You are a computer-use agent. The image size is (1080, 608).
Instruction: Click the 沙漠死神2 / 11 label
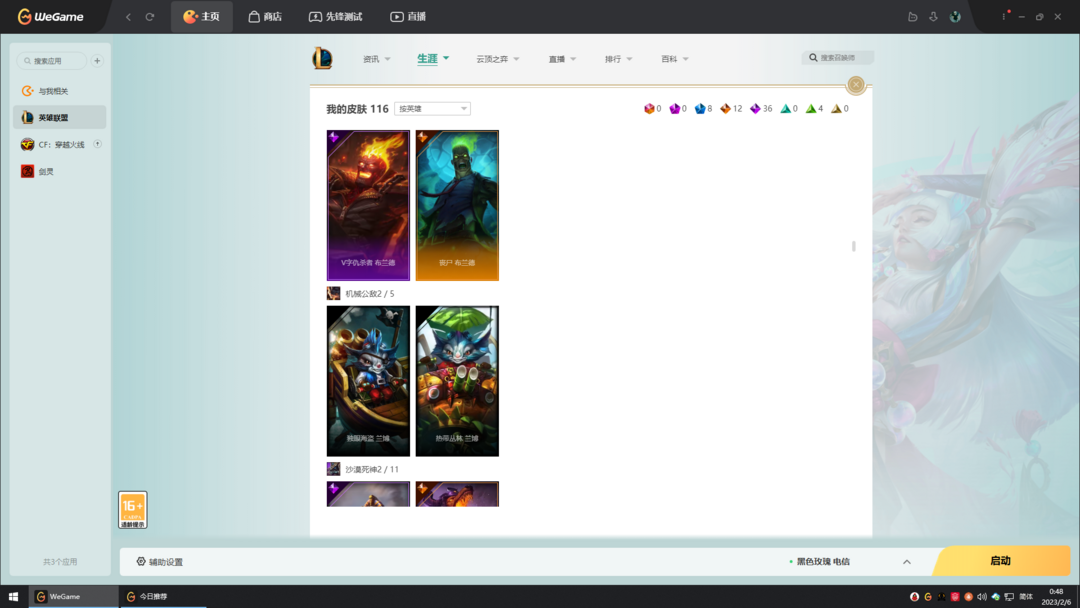click(372, 470)
